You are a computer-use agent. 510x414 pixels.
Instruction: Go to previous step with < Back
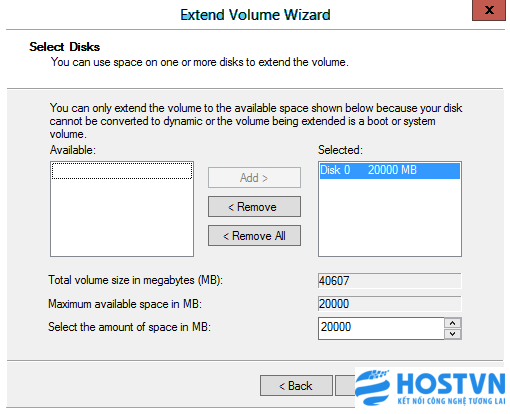tap(296, 386)
